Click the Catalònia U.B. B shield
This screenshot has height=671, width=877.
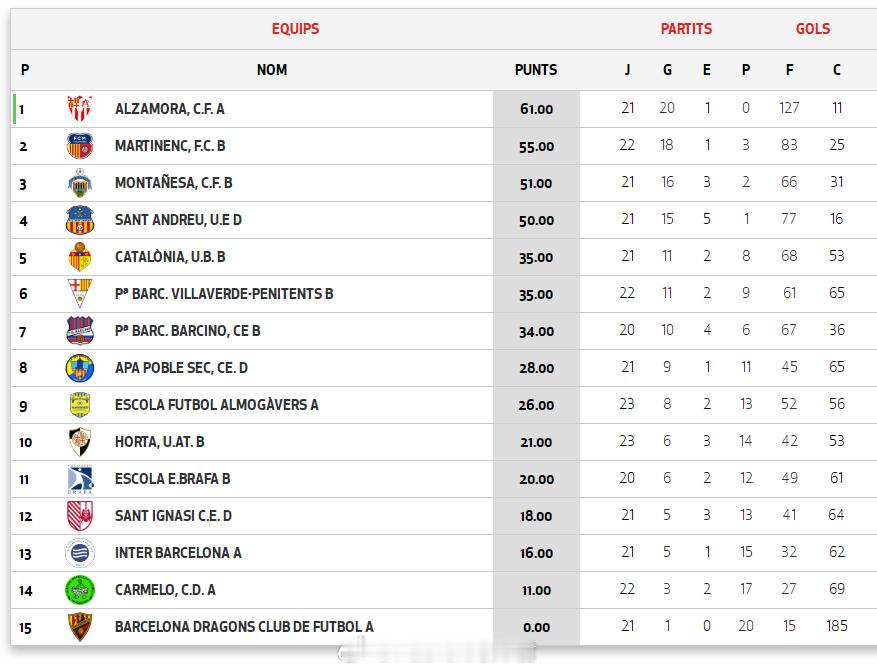[x=79, y=257]
